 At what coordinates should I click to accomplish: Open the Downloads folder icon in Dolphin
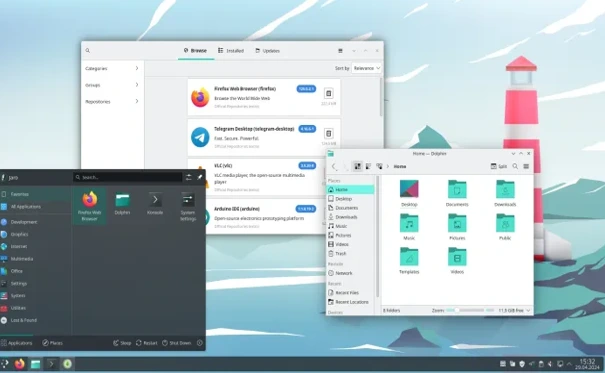pos(505,193)
